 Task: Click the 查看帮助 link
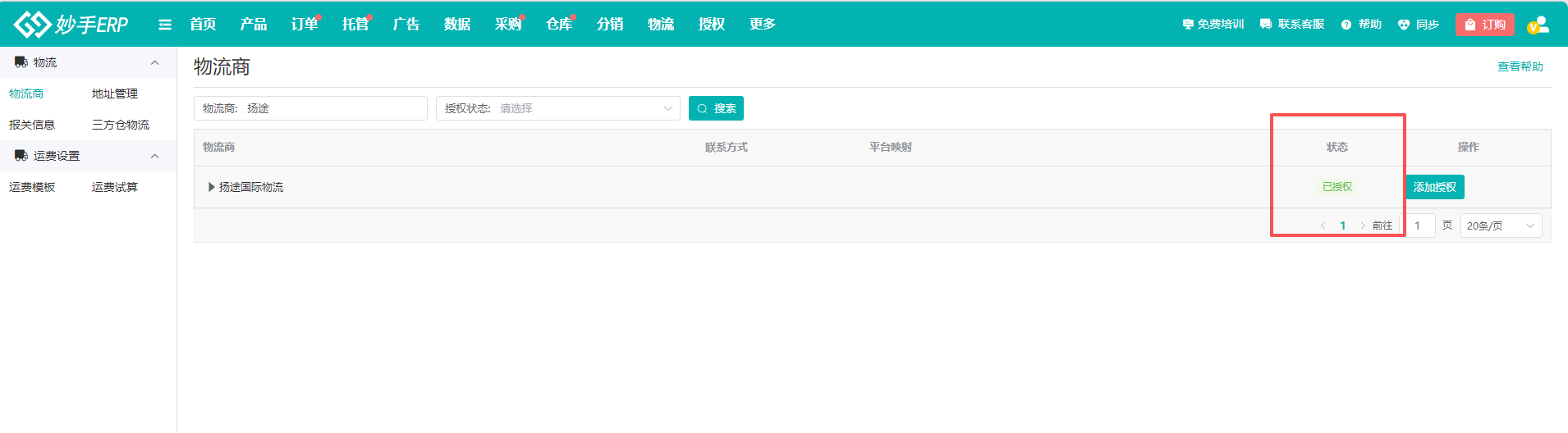[x=1520, y=66]
